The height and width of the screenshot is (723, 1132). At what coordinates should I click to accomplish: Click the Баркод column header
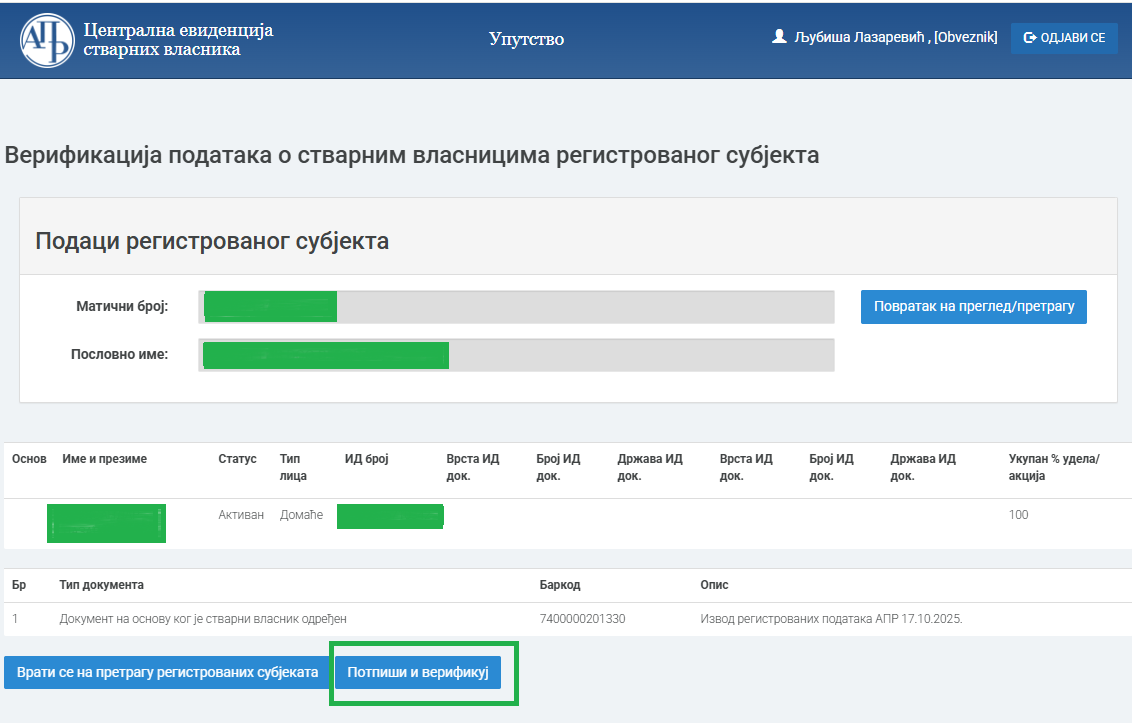560,585
